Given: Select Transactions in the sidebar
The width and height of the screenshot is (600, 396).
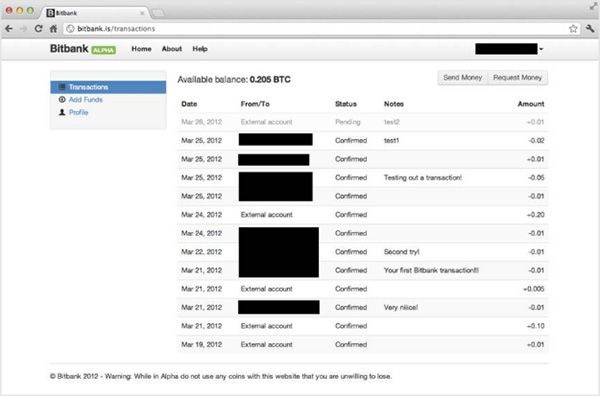Looking at the screenshot, I should pyautogui.click(x=108, y=87).
